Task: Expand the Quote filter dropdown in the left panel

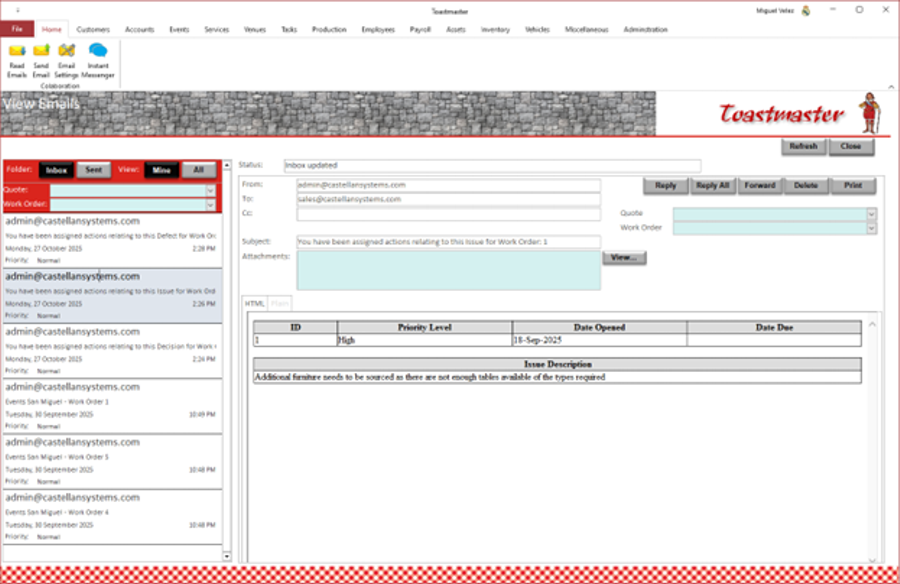Action: pos(211,191)
